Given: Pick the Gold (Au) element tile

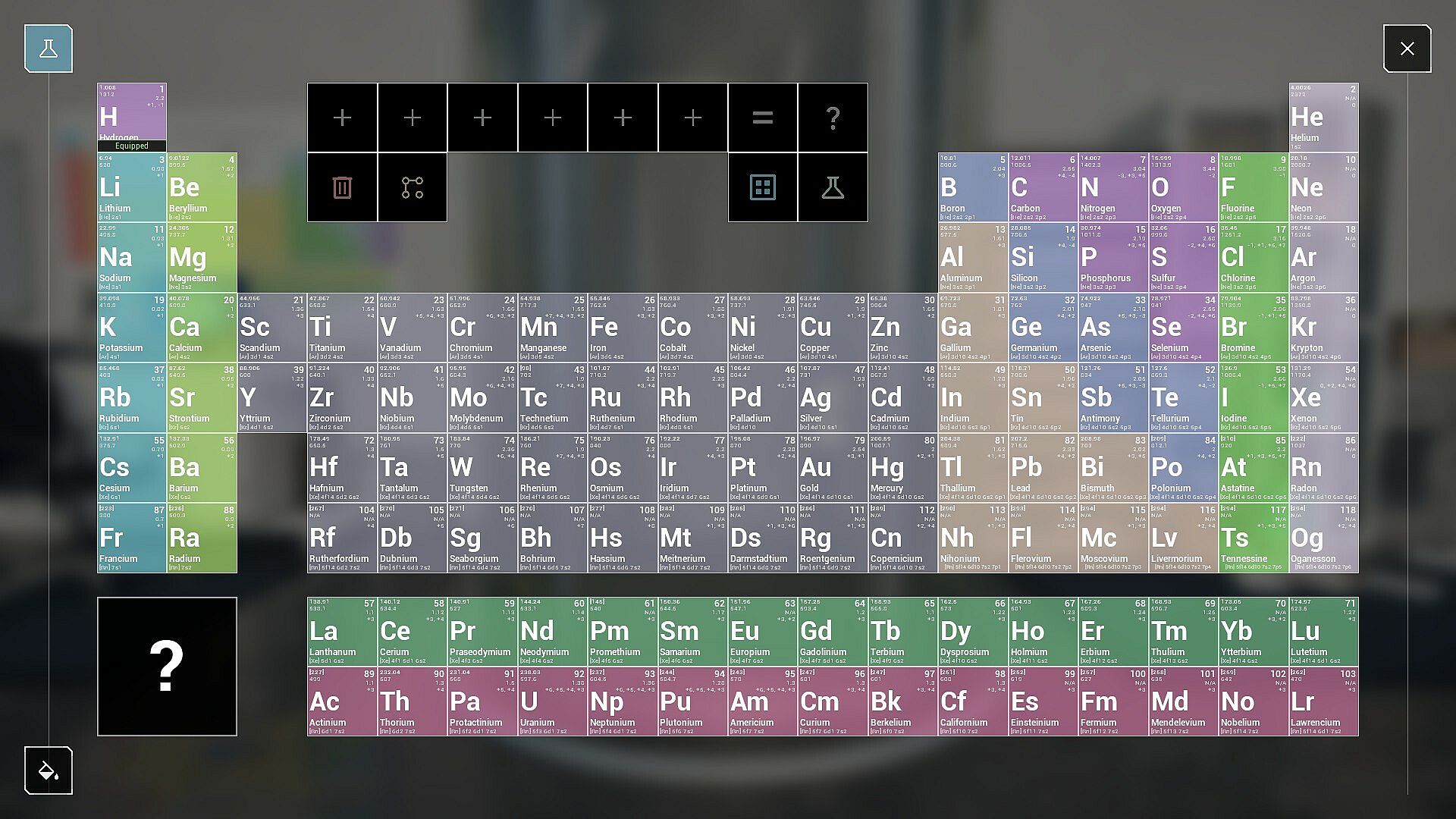Looking at the screenshot, I should pos(833,468).
